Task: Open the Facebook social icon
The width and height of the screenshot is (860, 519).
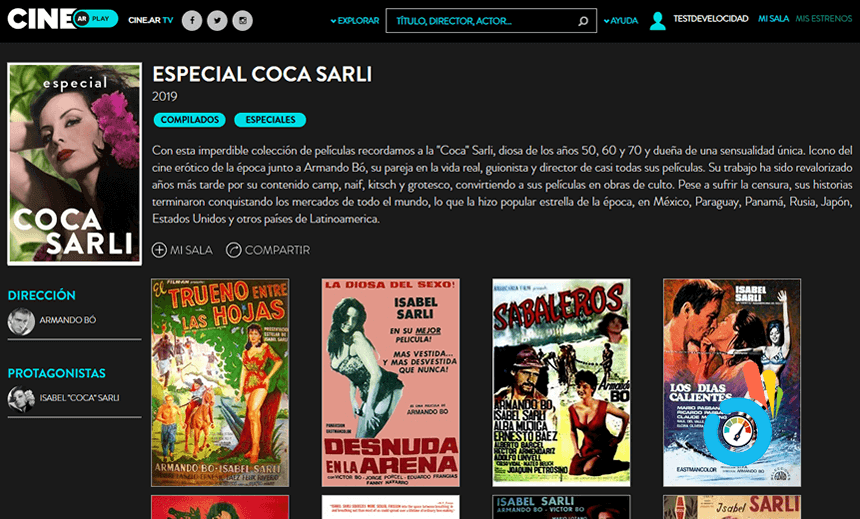Action: [192, 21]
